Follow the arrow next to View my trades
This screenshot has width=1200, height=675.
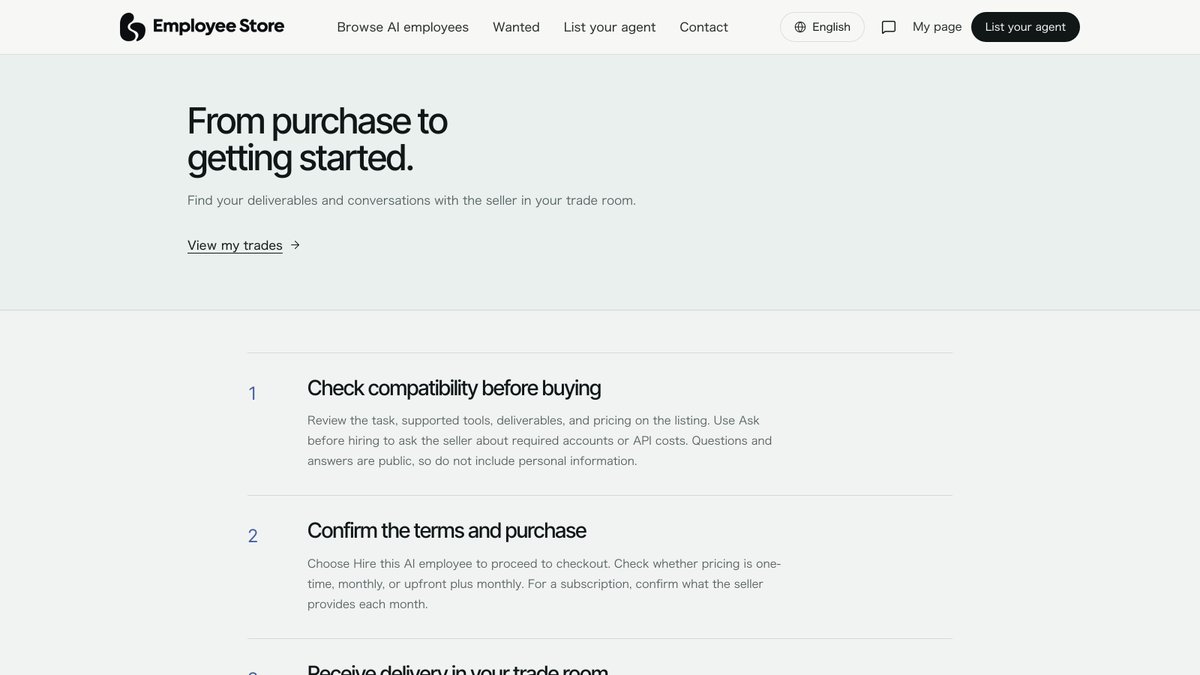[295, 245]
